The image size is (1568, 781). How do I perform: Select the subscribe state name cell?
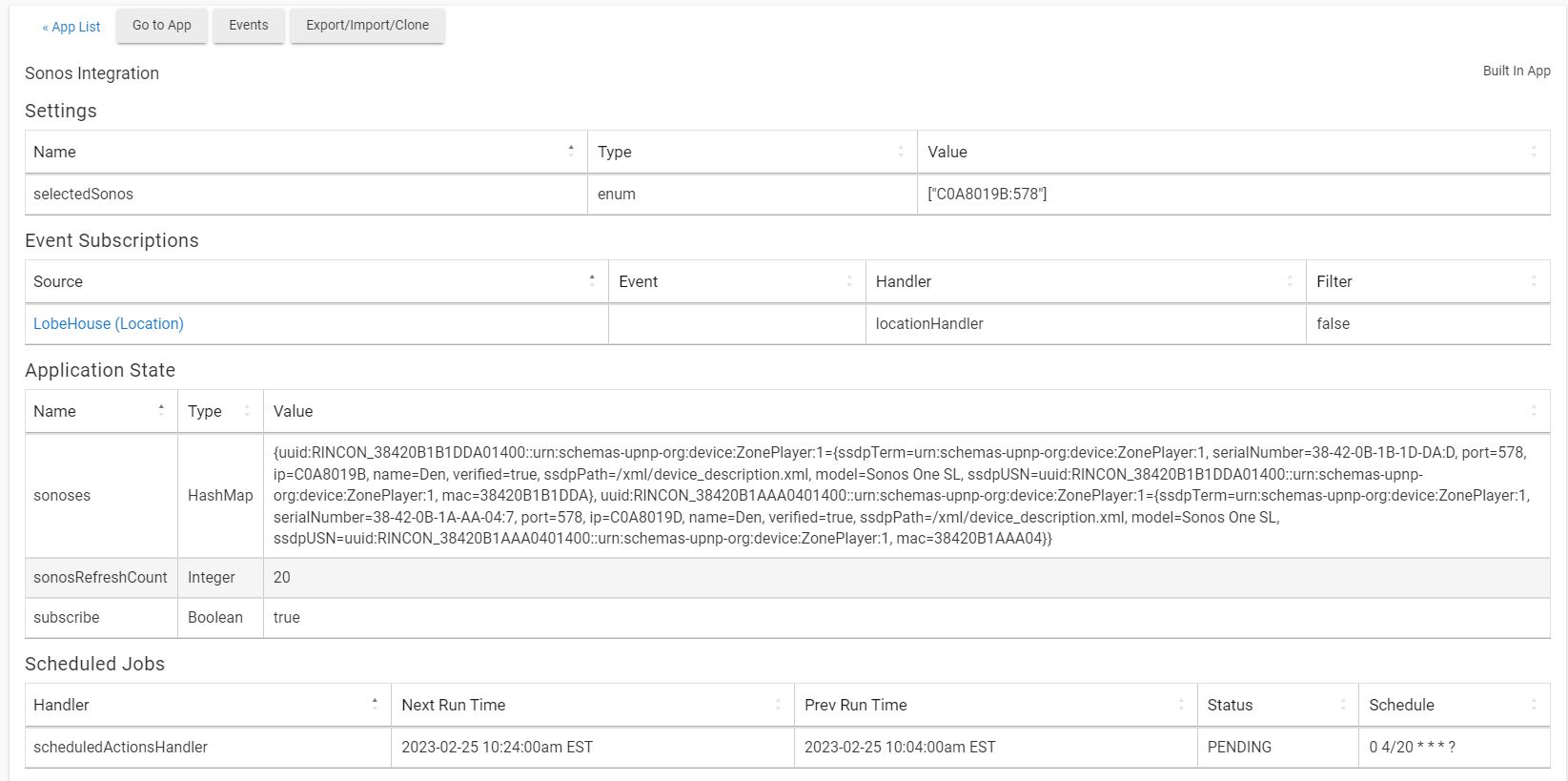[x=101, y=617]
